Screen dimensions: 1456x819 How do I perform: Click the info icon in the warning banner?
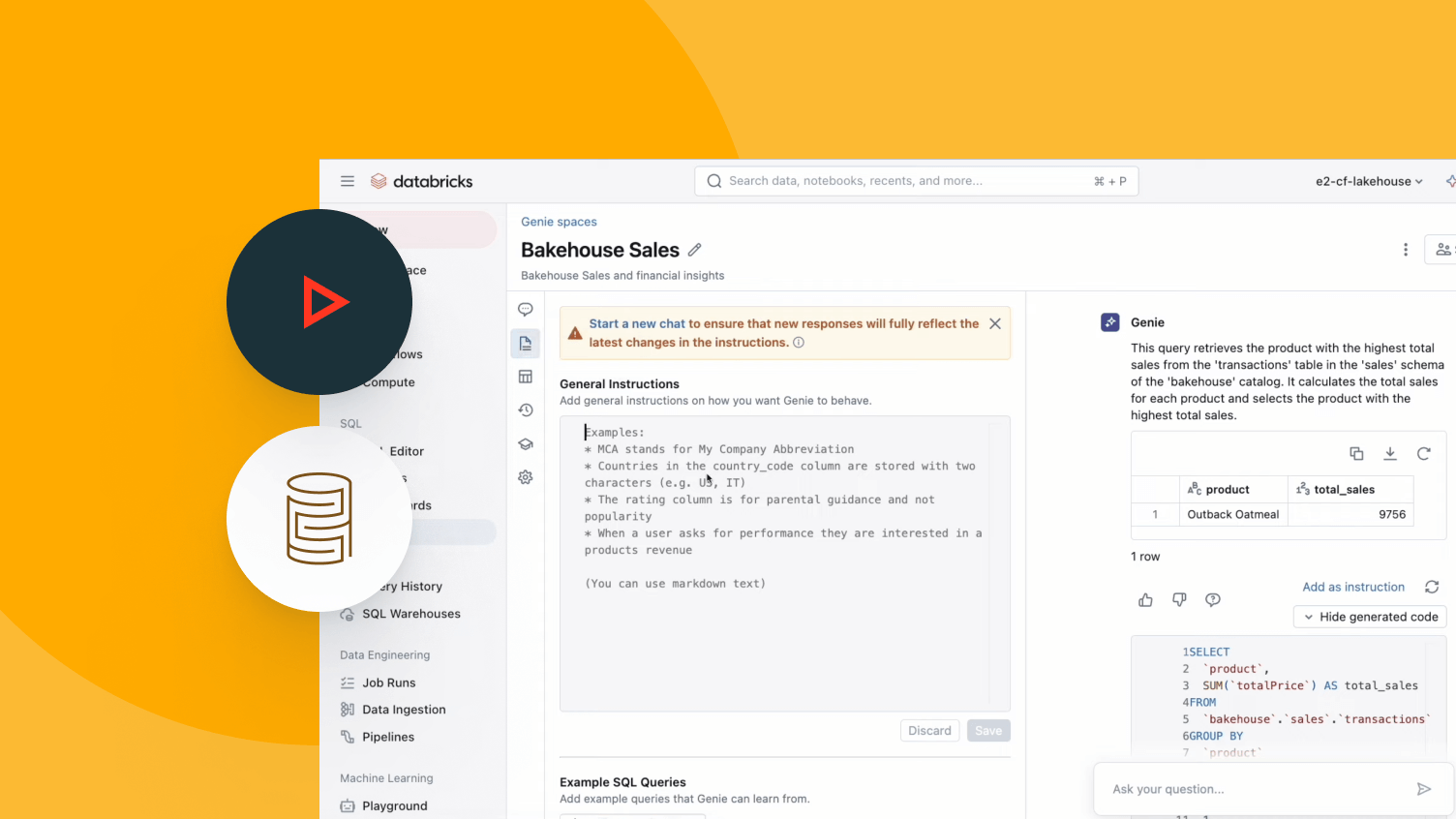click(799, 343)
